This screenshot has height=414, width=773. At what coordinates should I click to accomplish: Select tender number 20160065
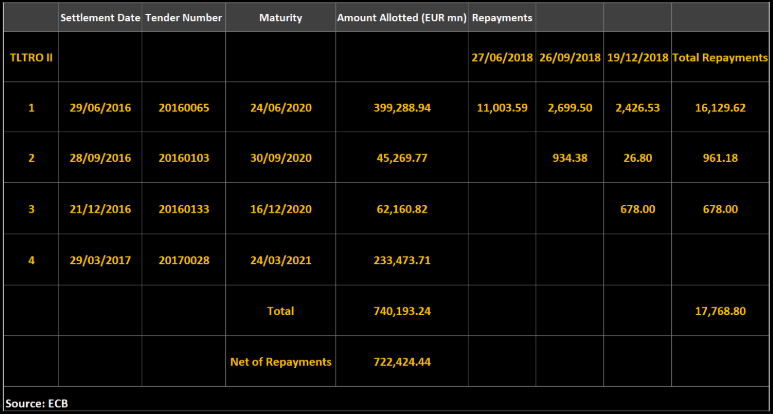point(184,107)
